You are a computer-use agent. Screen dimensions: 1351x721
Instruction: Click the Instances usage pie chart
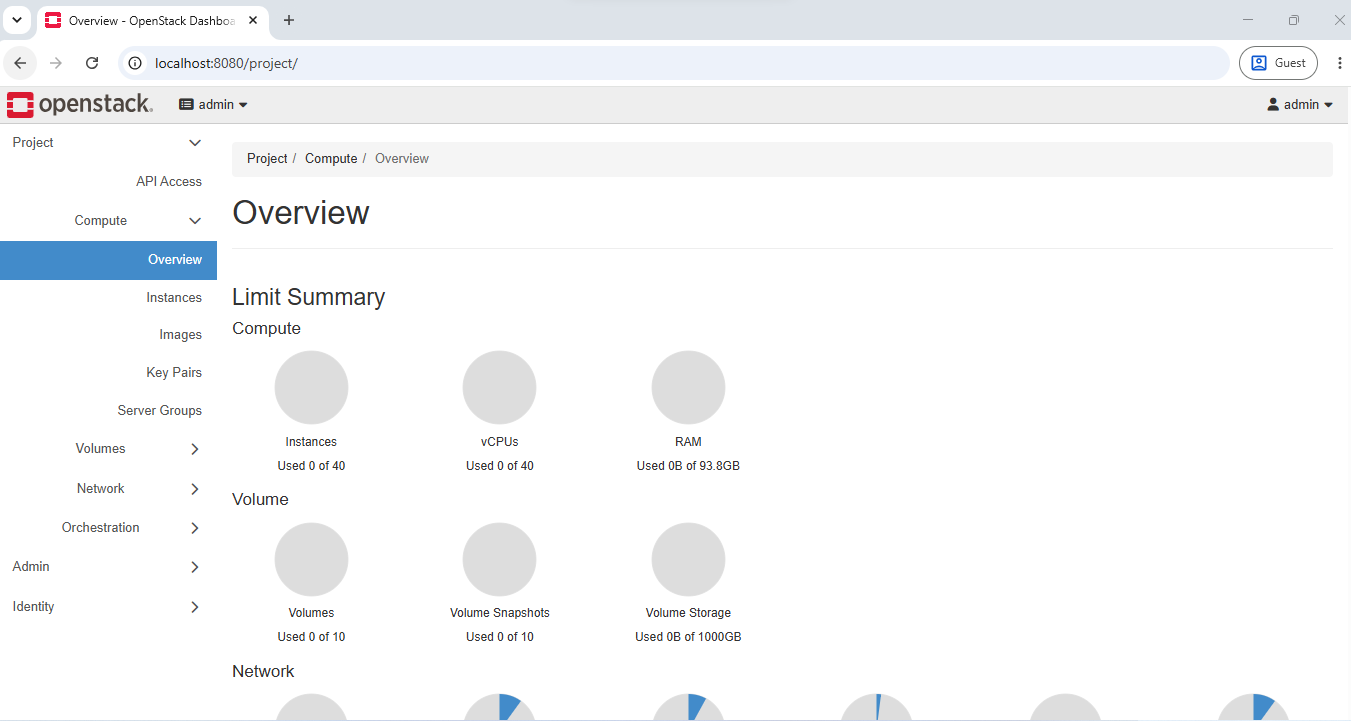(311, 387)
